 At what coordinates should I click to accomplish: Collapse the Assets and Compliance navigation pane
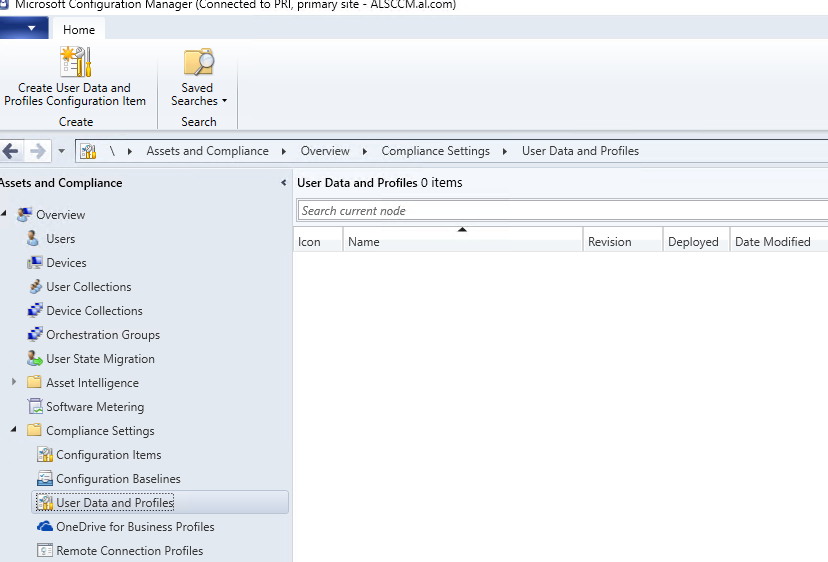coord(284,183)
